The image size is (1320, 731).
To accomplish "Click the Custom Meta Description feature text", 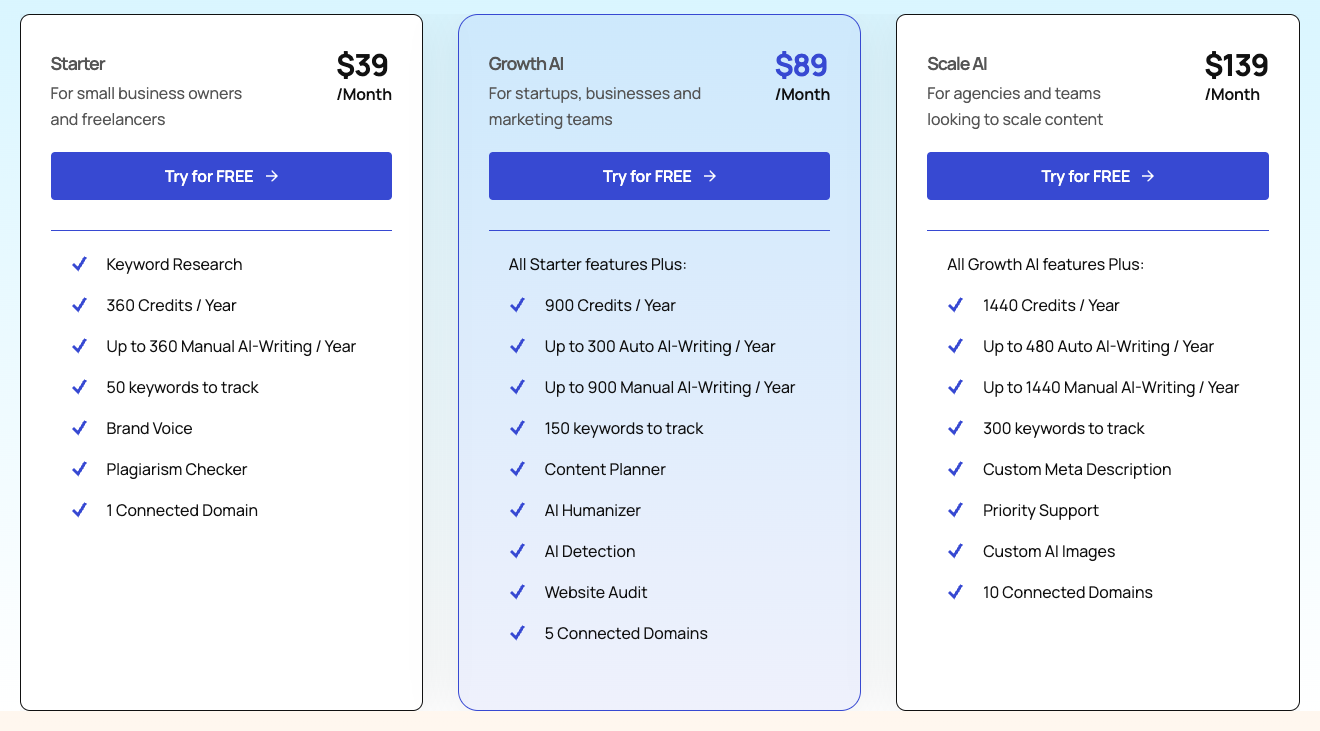I will point(1077,469).
